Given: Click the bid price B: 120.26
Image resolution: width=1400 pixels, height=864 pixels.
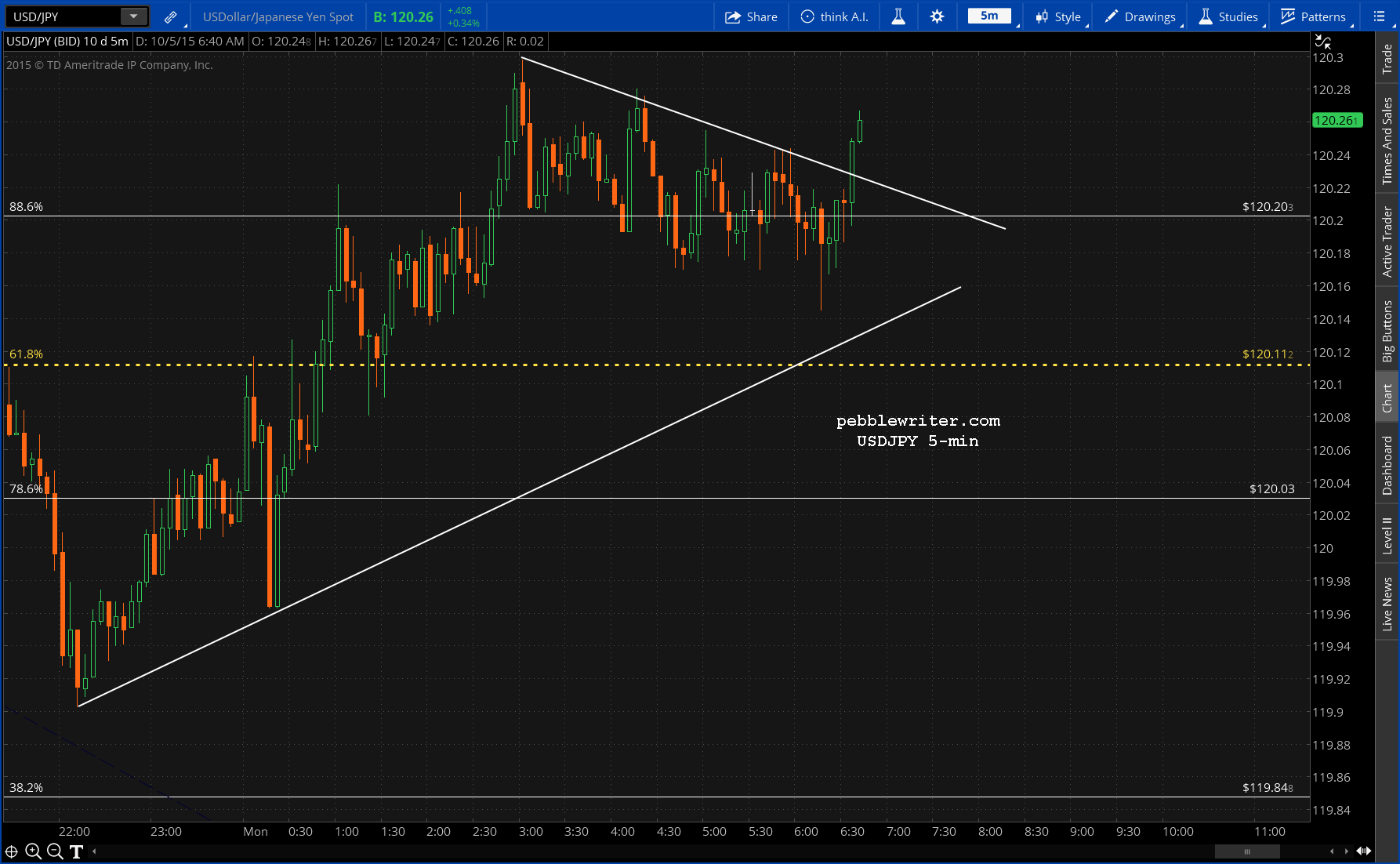Looking at the screenshot, I should tap(404, 16).
